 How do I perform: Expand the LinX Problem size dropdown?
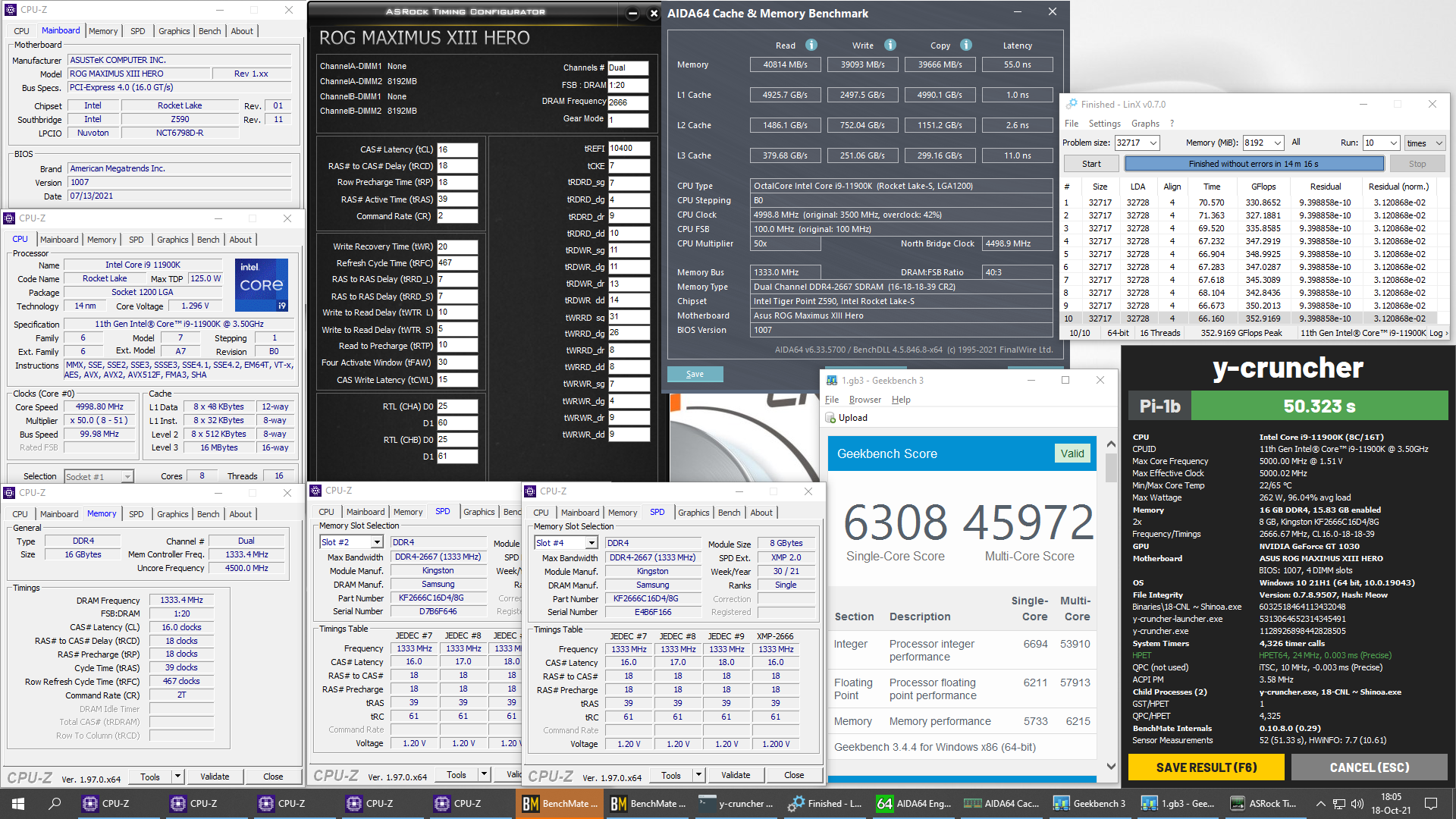point(1153,143)
